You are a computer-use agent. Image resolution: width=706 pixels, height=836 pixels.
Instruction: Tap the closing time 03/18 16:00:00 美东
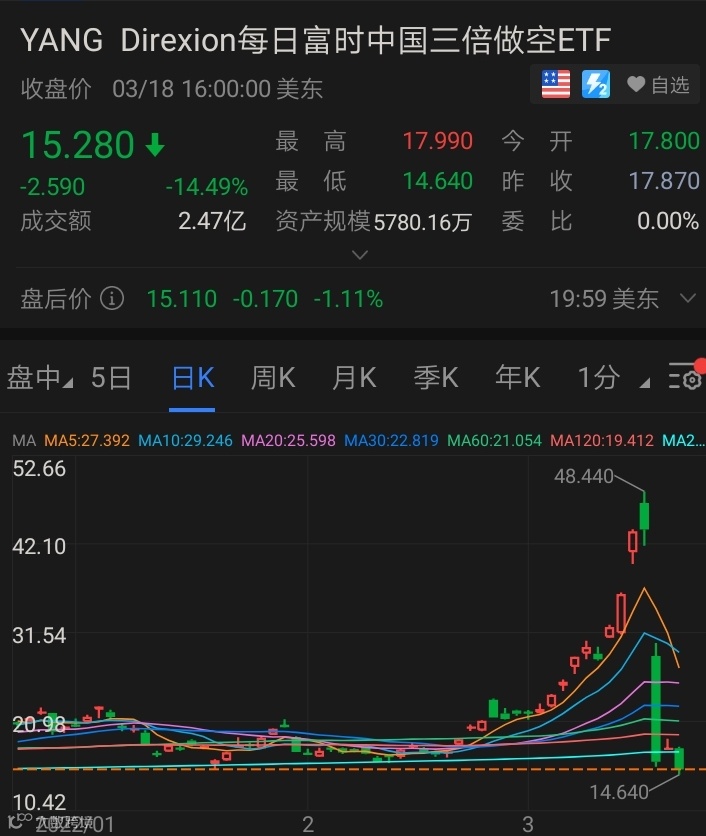218,89
